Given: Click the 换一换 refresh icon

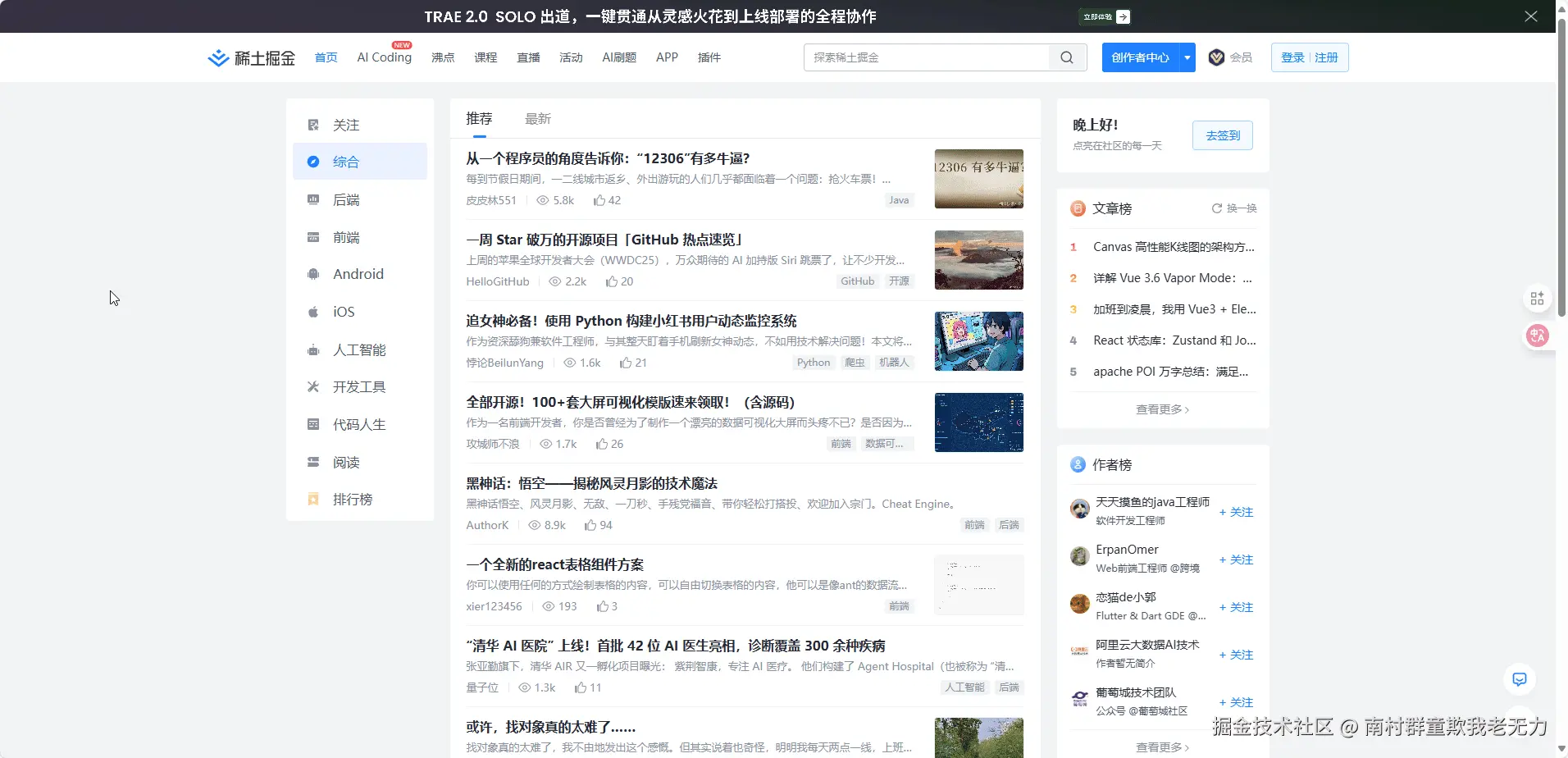Looking at the screenshot, I should coord(1217,208).
